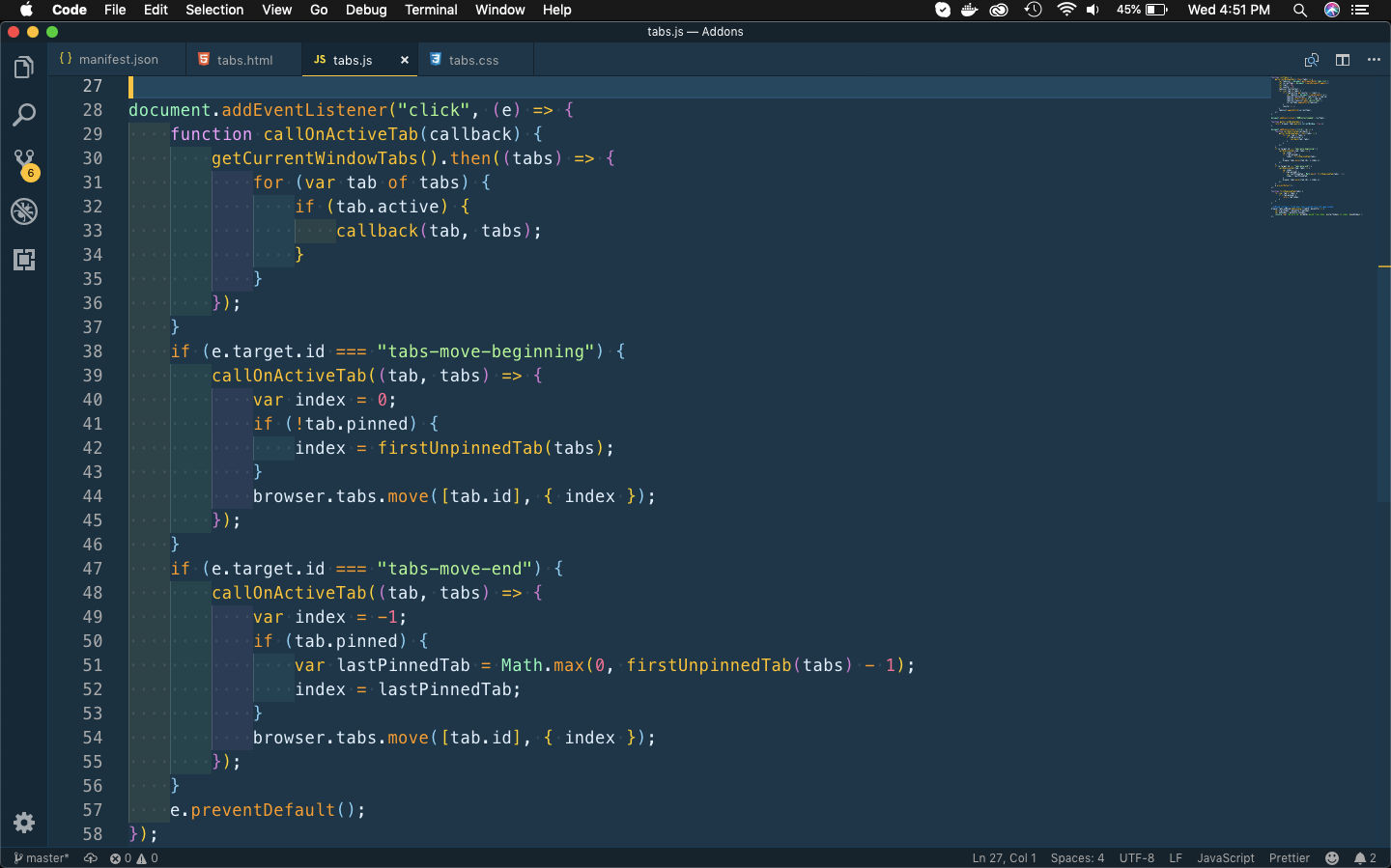Click the checkmark menu bar icon
Image resolution: width=1391 pixels, height=868 pixels.
pyautogui.click(x=943, y=10)
